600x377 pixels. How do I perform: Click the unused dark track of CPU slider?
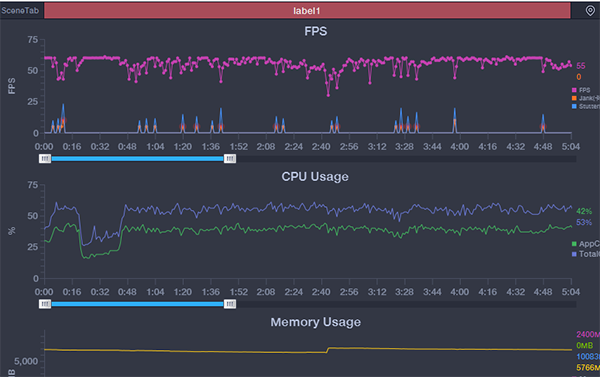point(406,304)
